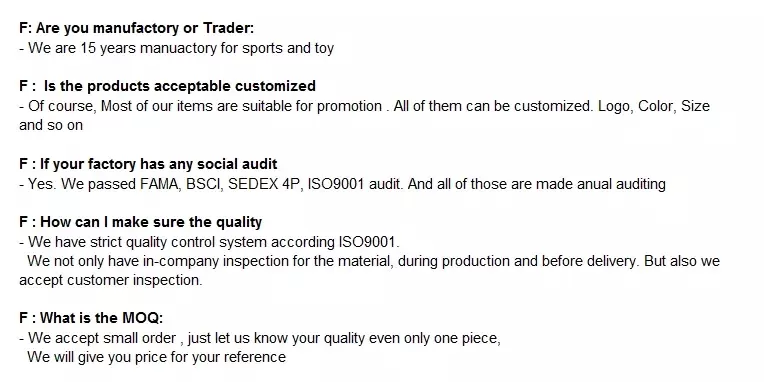764x382 pixels.
Task: Click the '15 years manuactory' answer line
Action: coord(176,48)
